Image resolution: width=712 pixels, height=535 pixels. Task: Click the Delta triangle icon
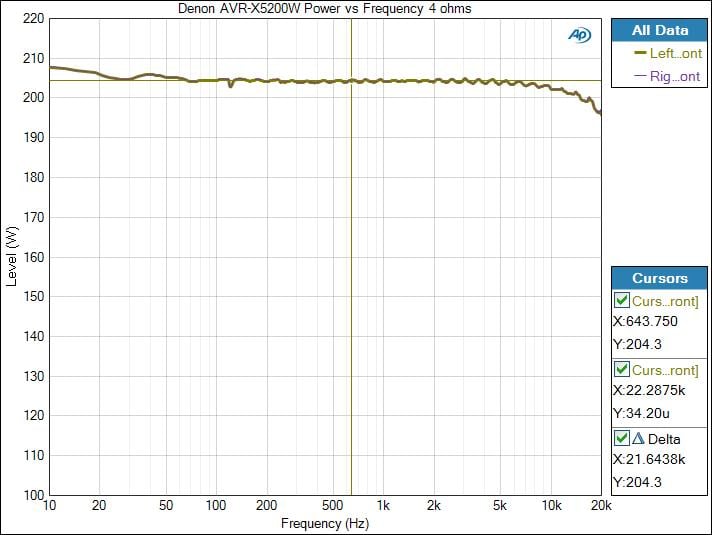[637, 438]
